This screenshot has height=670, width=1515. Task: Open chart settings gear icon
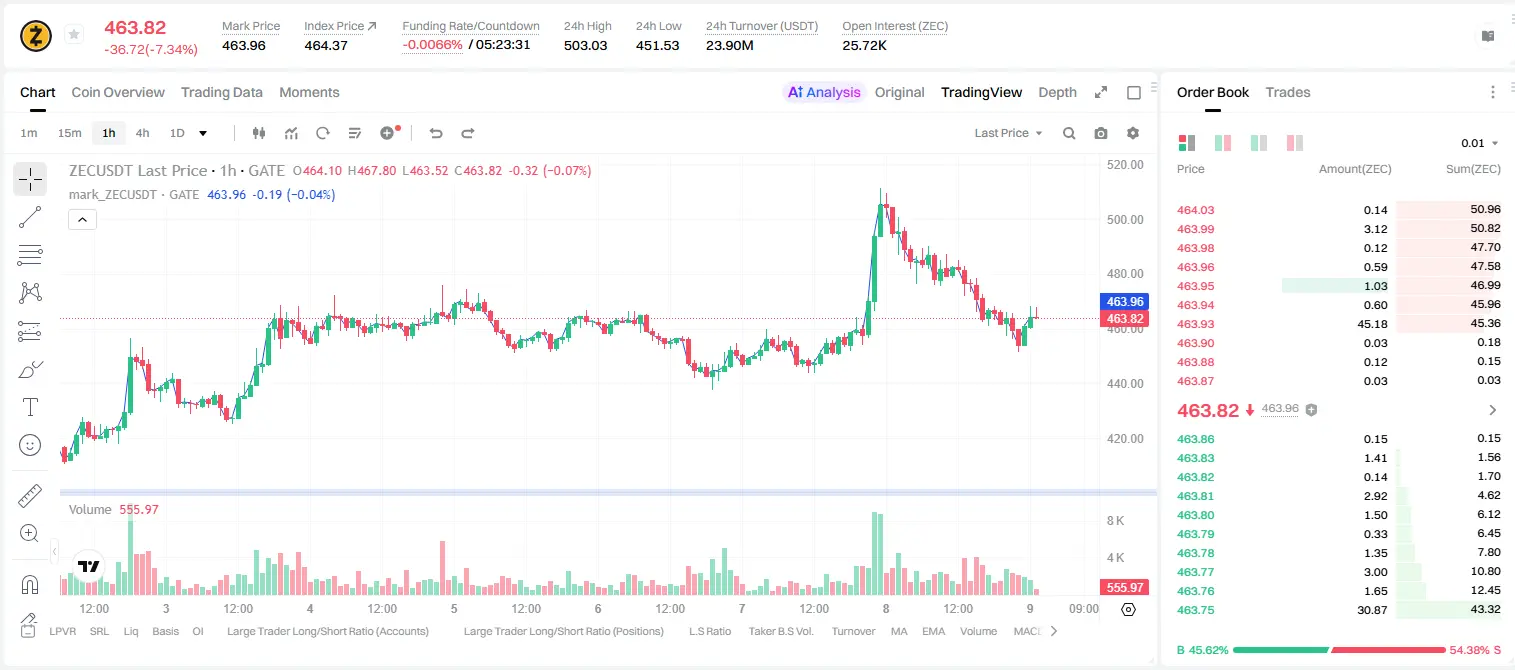click(x=1133, y=133)
